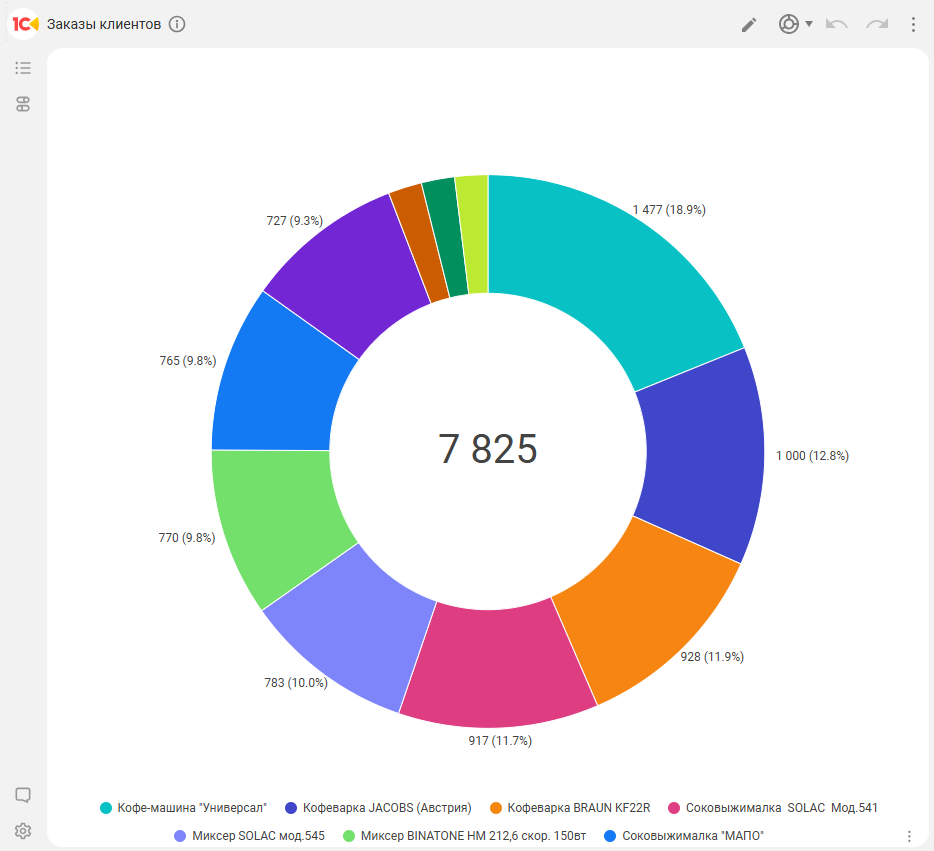Click the redo arrow
The image size is (934, 851).
coord(877,24)
